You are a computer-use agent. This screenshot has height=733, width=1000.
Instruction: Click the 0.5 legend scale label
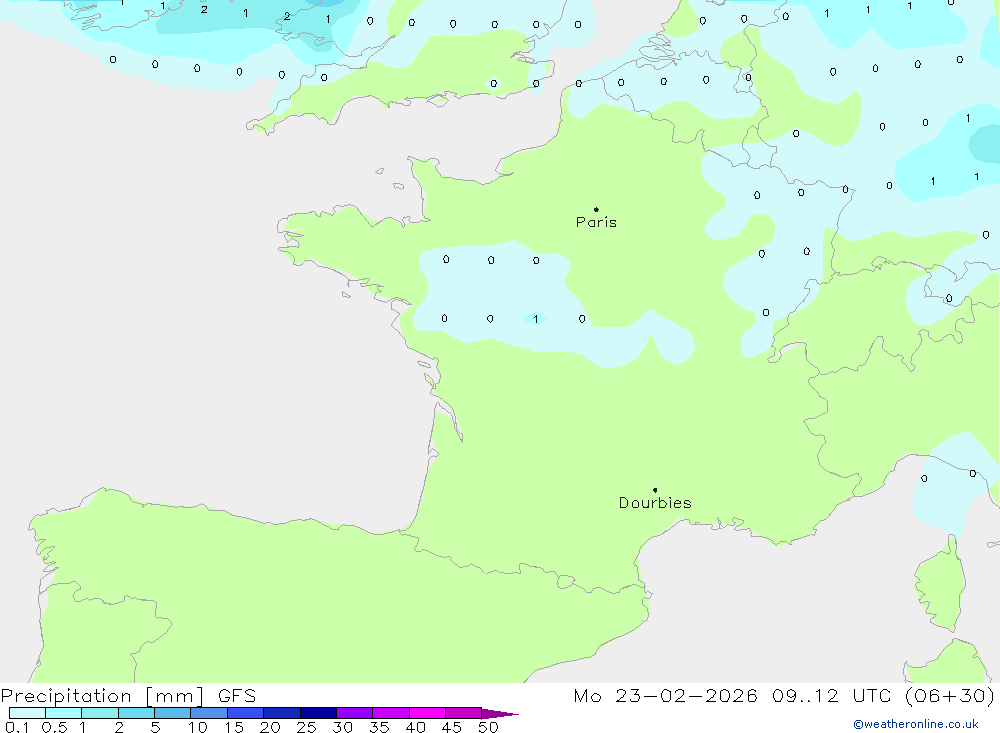point(54,727)
